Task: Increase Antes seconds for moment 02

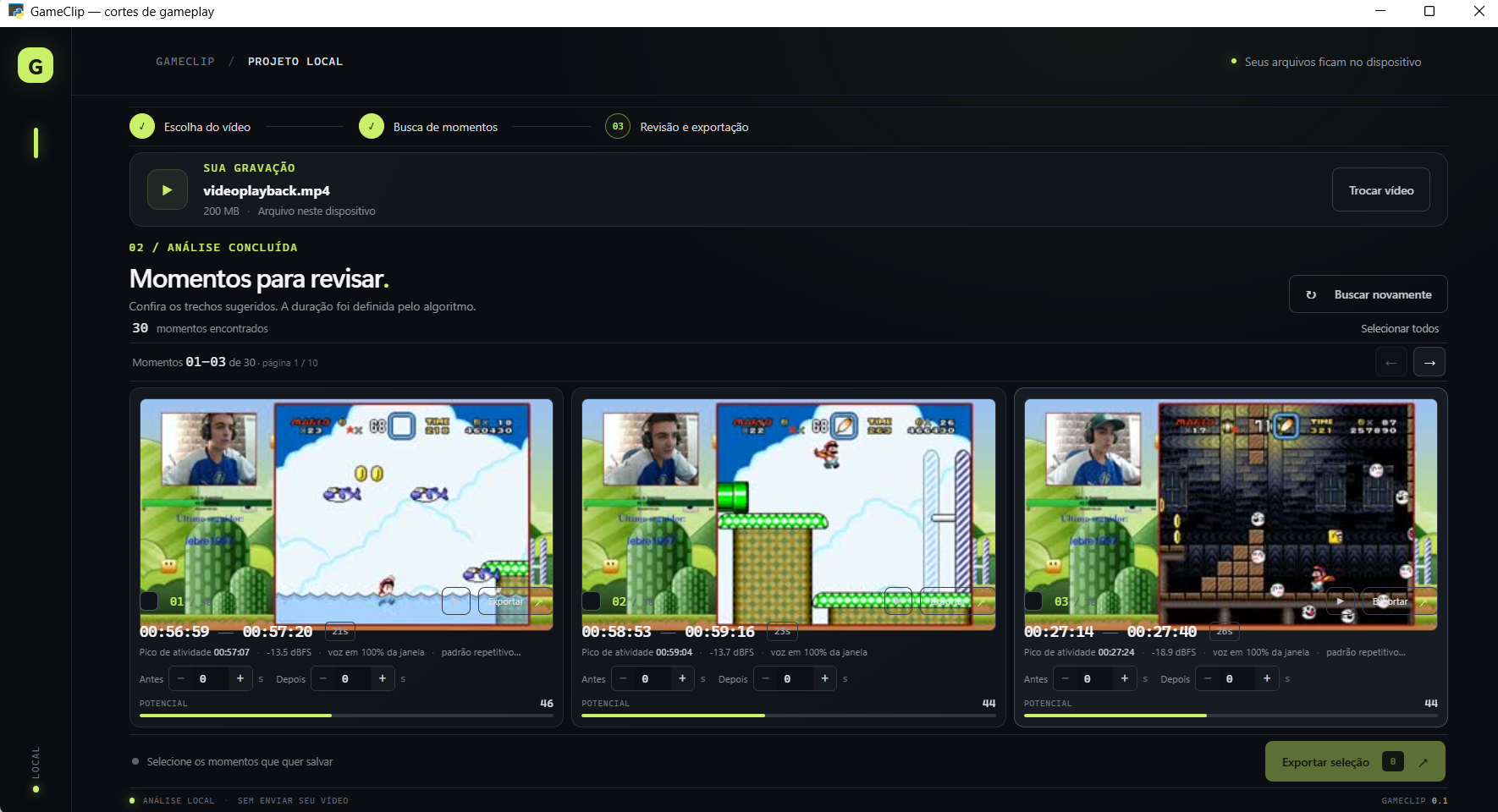Action: [x=682, y=678]
